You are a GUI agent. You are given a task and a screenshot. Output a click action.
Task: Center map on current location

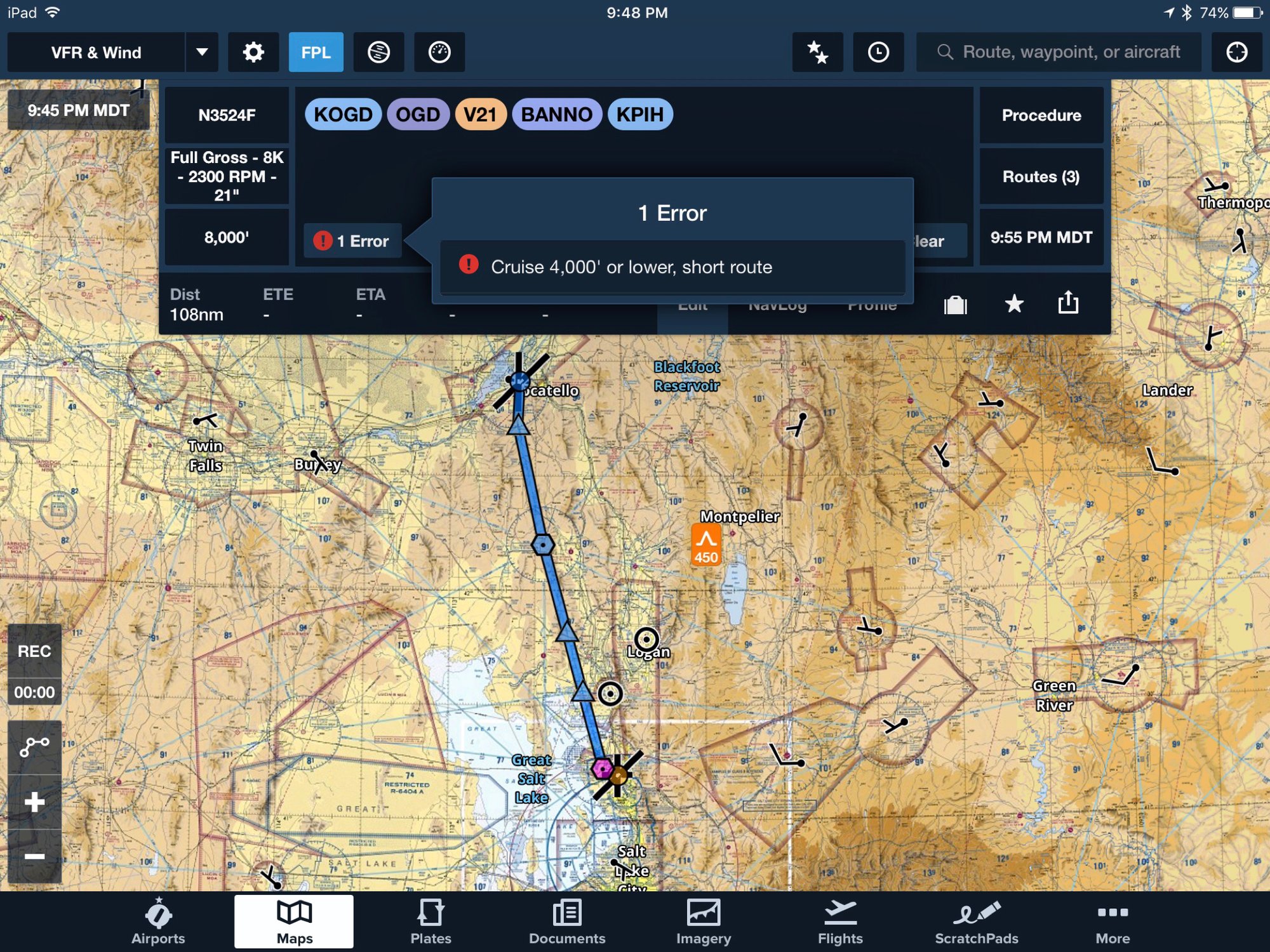pos(1236,52)
